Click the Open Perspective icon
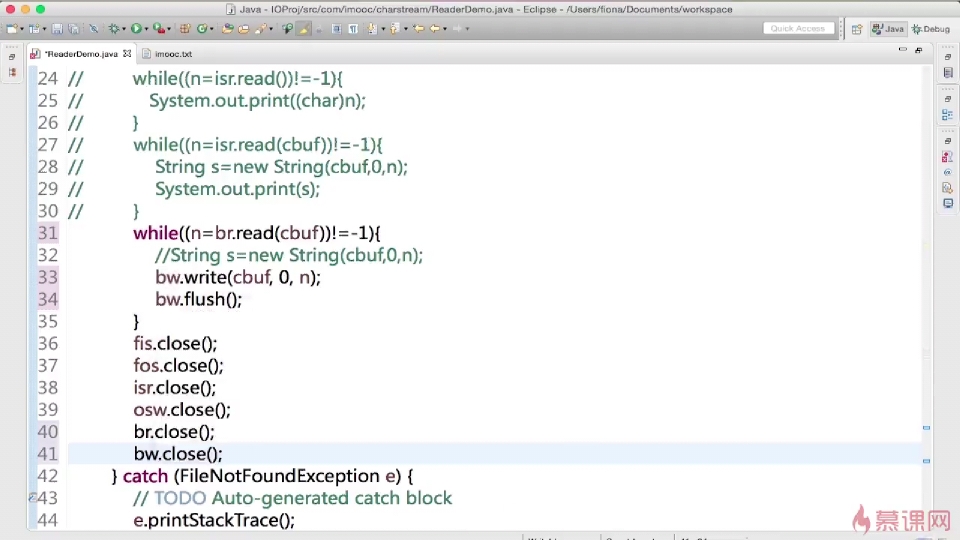Viewport: 960px width, 540px height. coord(857,29)
